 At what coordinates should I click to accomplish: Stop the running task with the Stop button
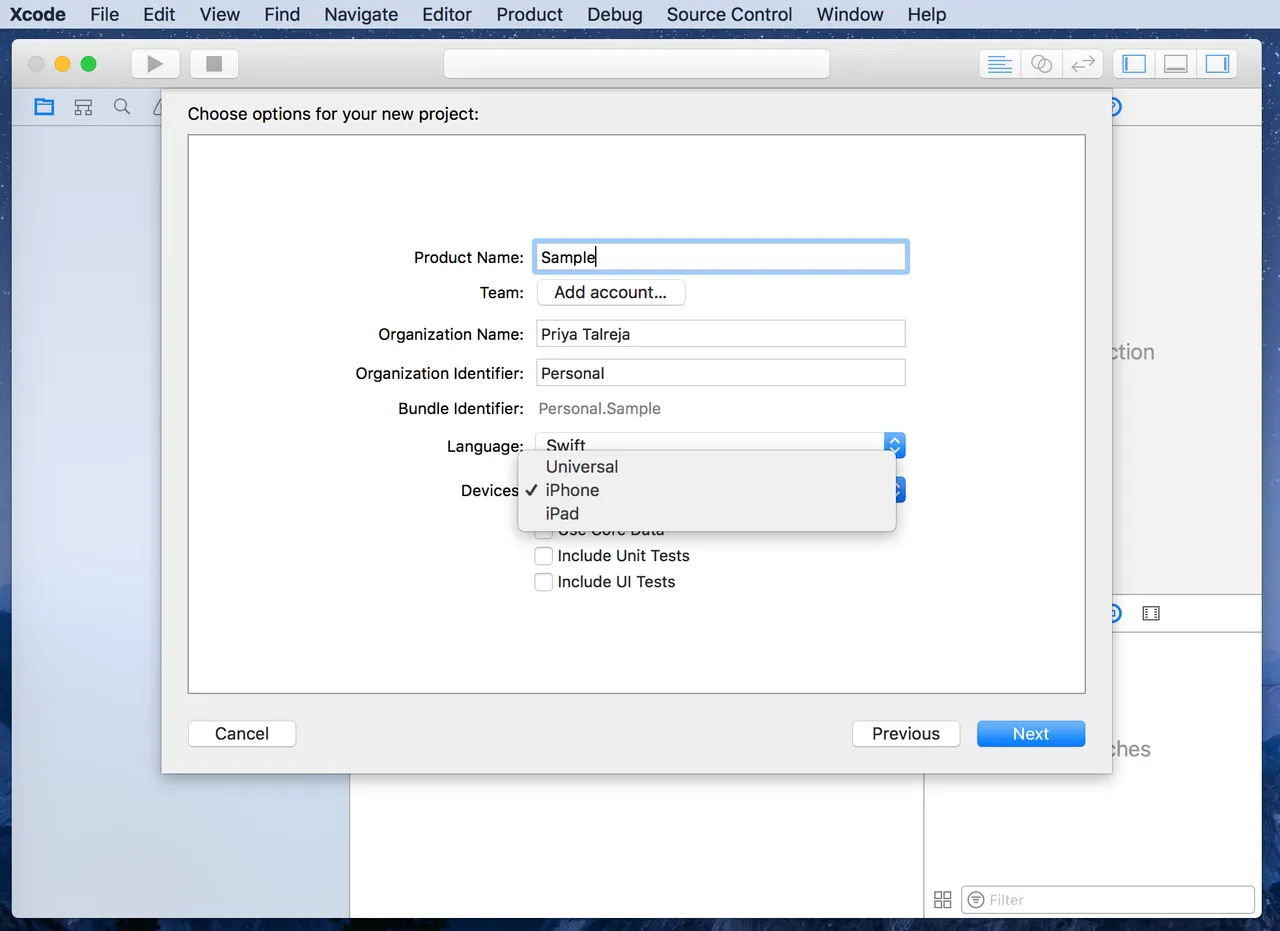pos(213,64)
